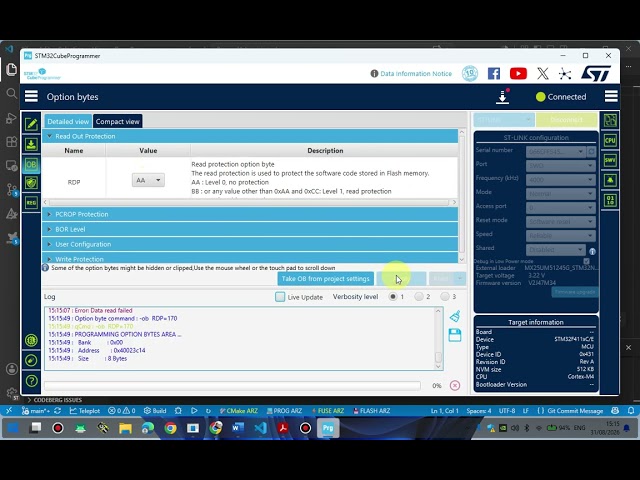Expand the PCROP Protection section
Screen dimensions: 640x480
tap(250, 214)
